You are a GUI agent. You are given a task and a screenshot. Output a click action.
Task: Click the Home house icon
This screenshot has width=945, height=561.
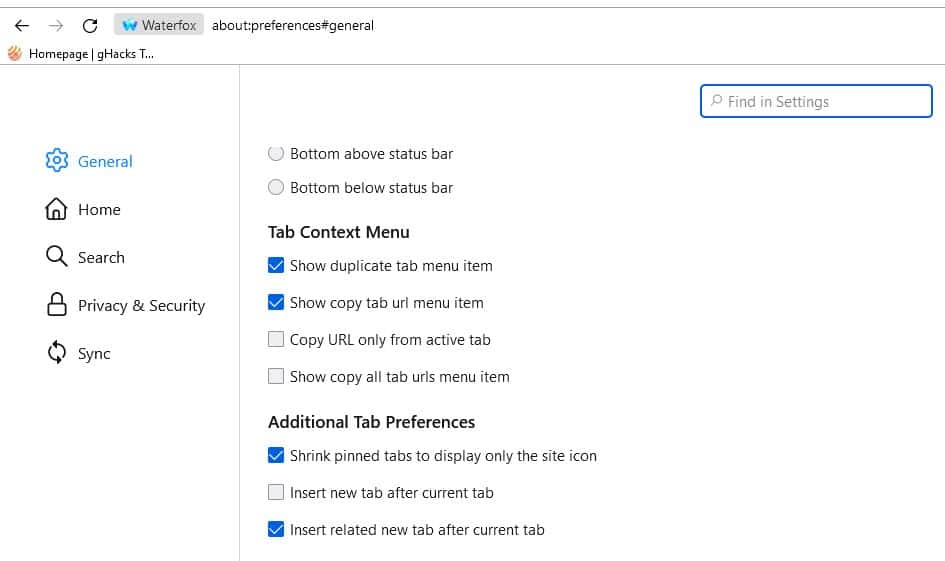coord(56,209)
